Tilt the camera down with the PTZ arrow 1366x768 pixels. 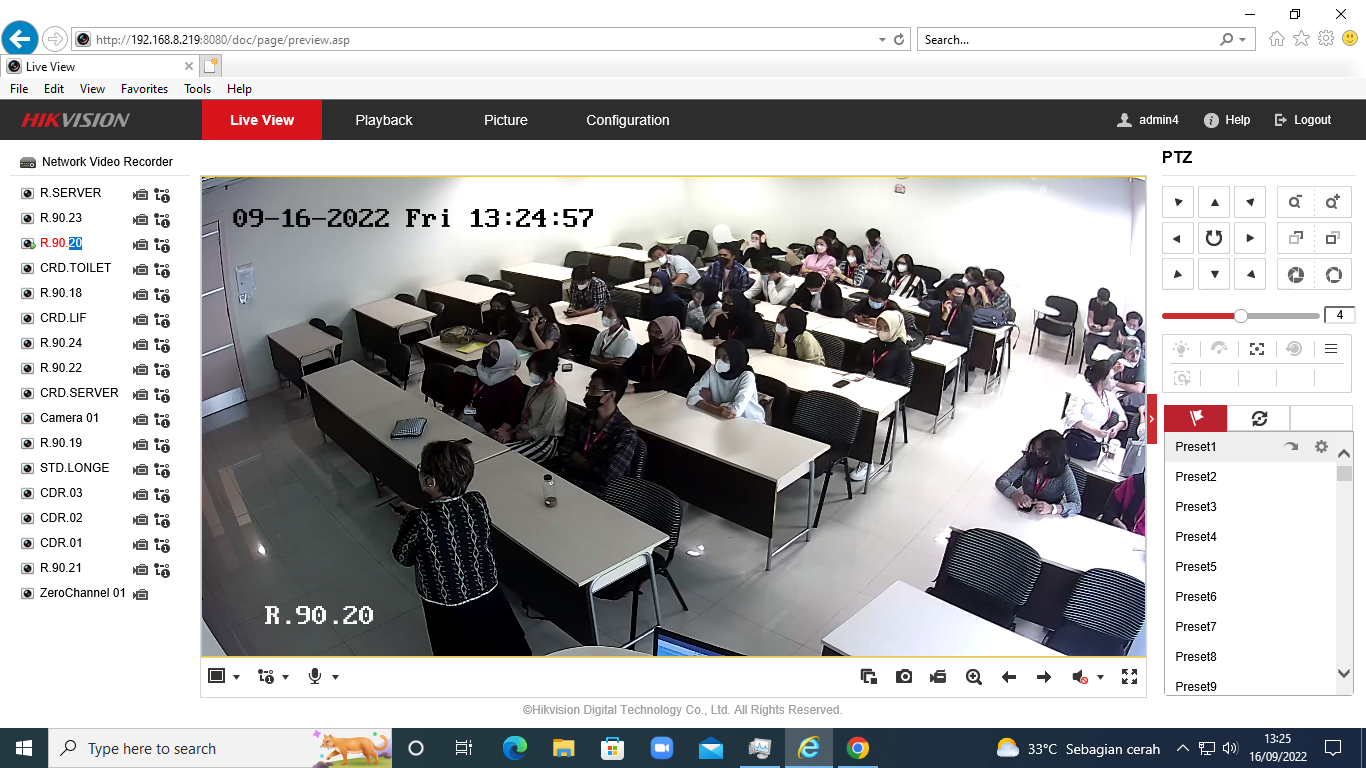[1214, 274]
